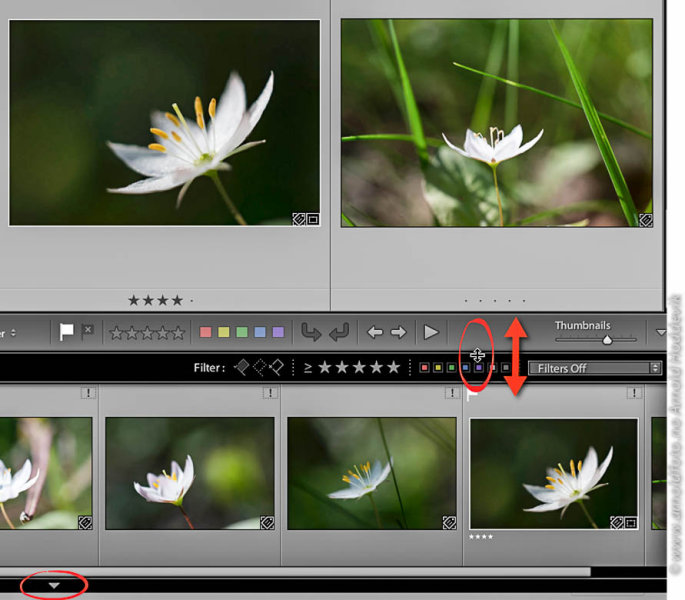Click the crop badge on the four-star thumbnail

(x=631, y=523)
